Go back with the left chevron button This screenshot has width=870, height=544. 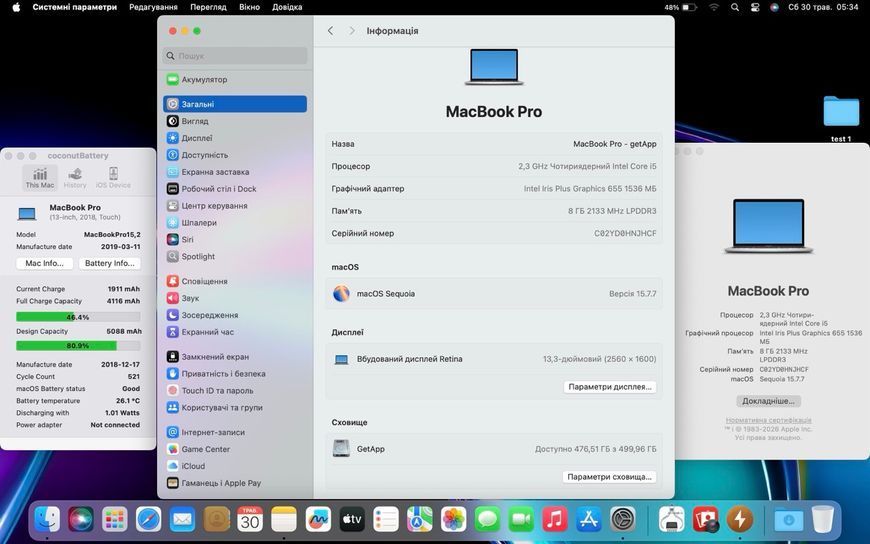pos(331,31)
